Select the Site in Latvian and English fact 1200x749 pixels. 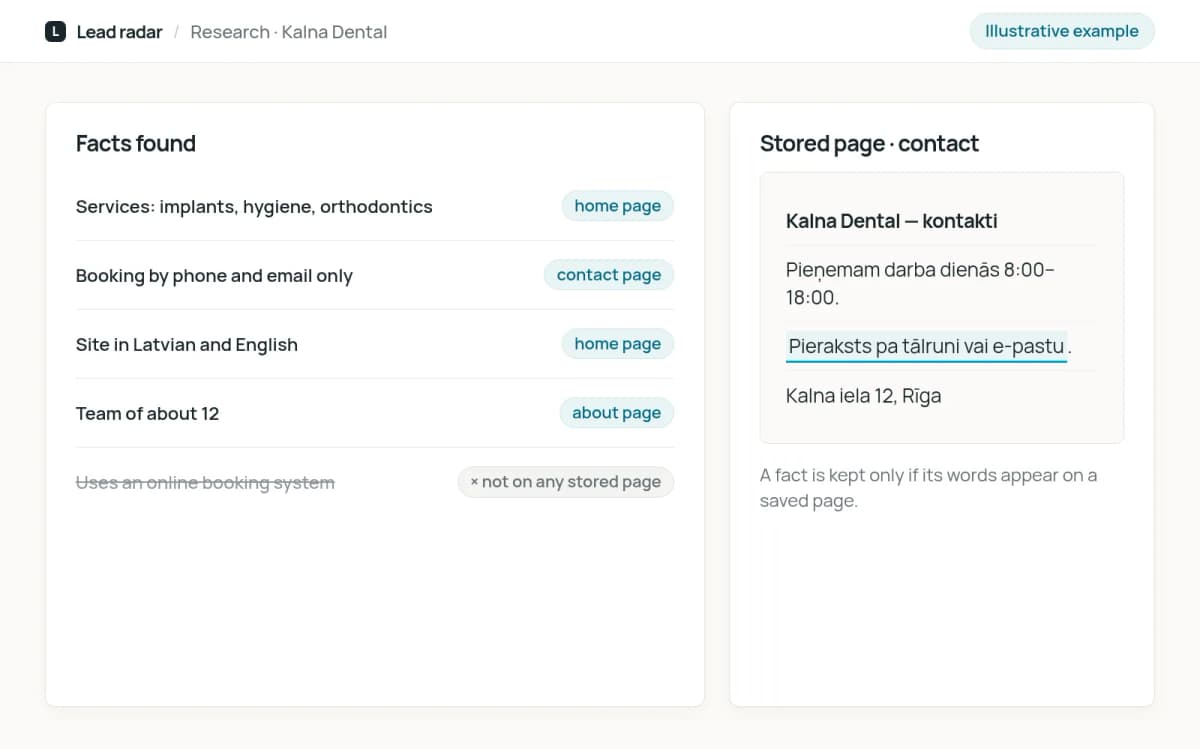pos(187,345)
